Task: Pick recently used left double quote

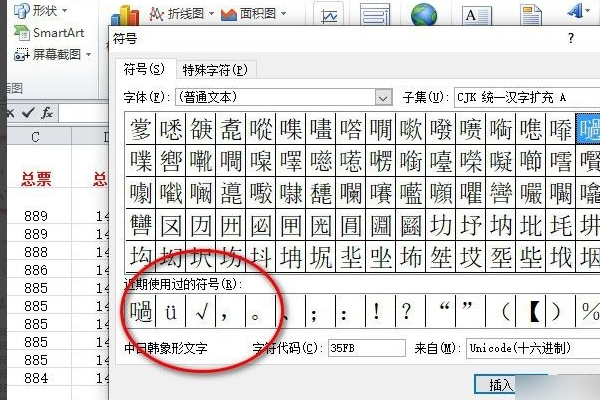Action: (440, 311)
